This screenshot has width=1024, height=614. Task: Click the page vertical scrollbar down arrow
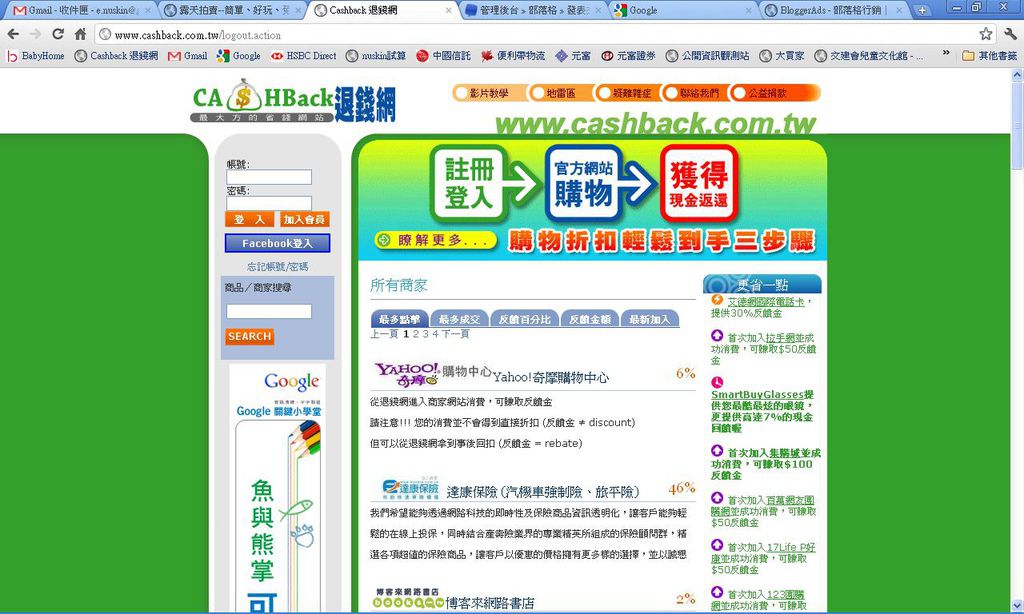[1017, 606]
